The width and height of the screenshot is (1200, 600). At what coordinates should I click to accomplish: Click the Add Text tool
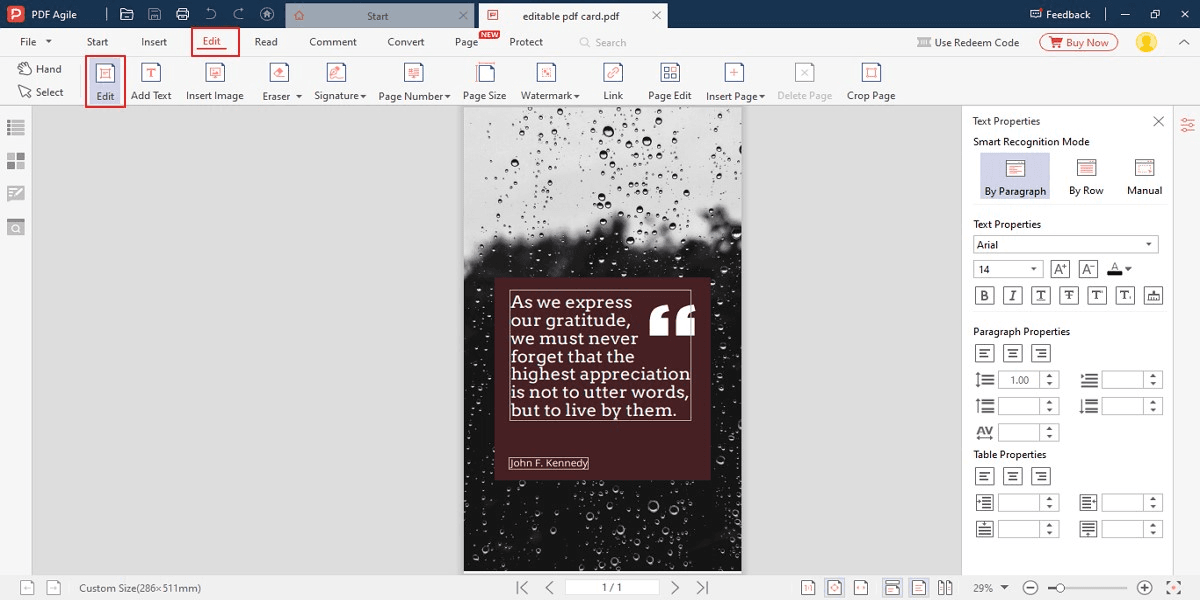tap(151, 82)
